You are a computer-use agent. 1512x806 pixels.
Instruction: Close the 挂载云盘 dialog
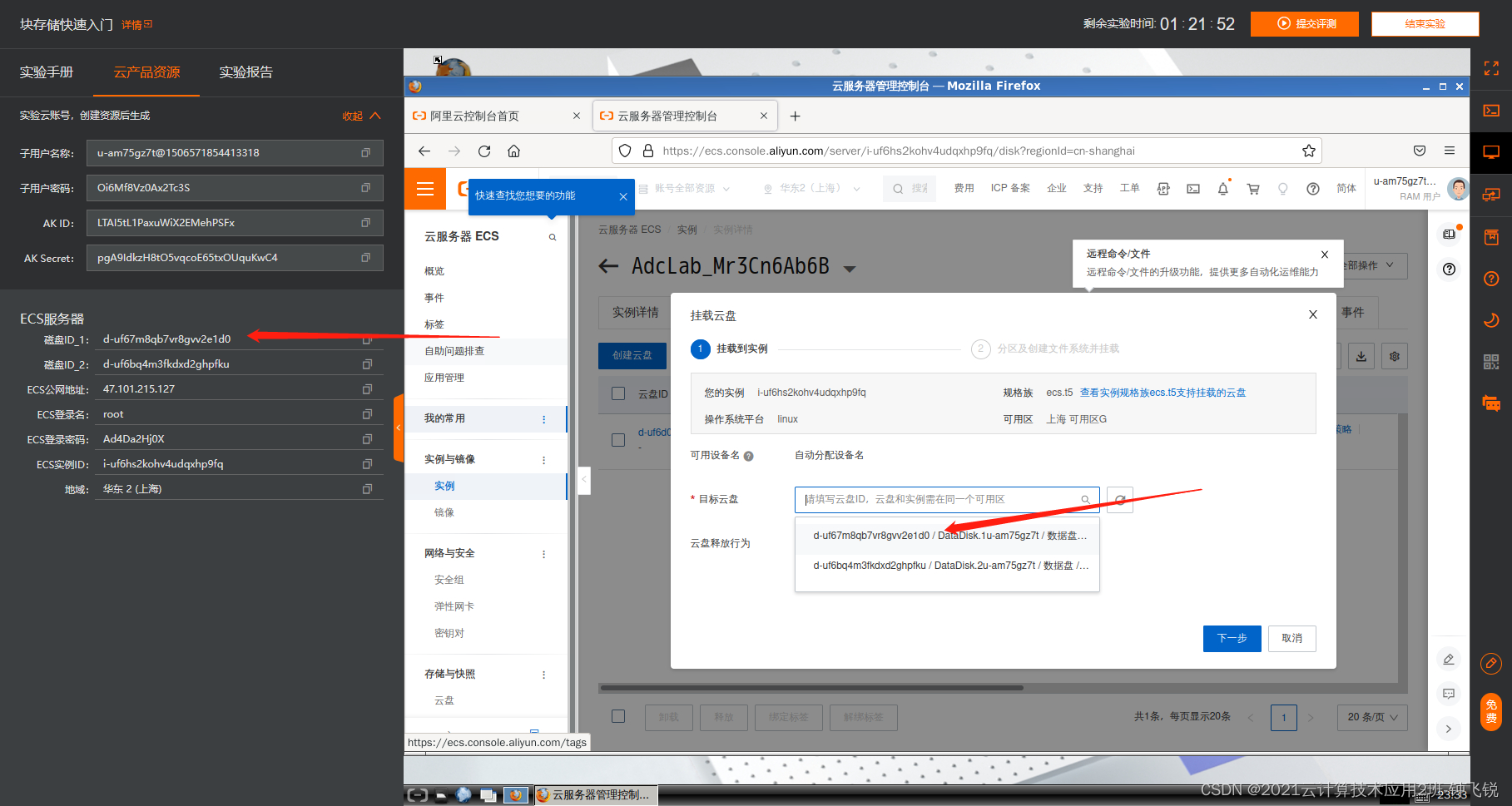[1313, 314]
